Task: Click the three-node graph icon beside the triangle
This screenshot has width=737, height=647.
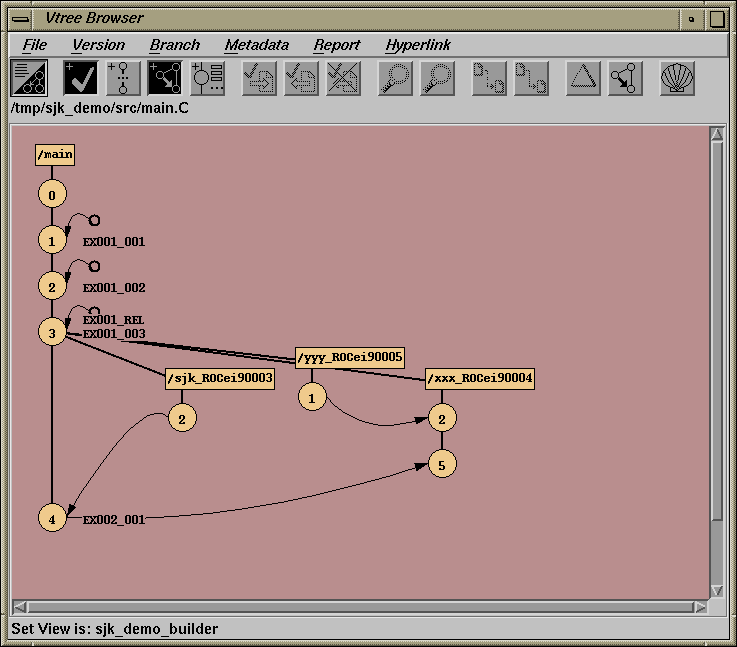Action: tap(625, 78)
